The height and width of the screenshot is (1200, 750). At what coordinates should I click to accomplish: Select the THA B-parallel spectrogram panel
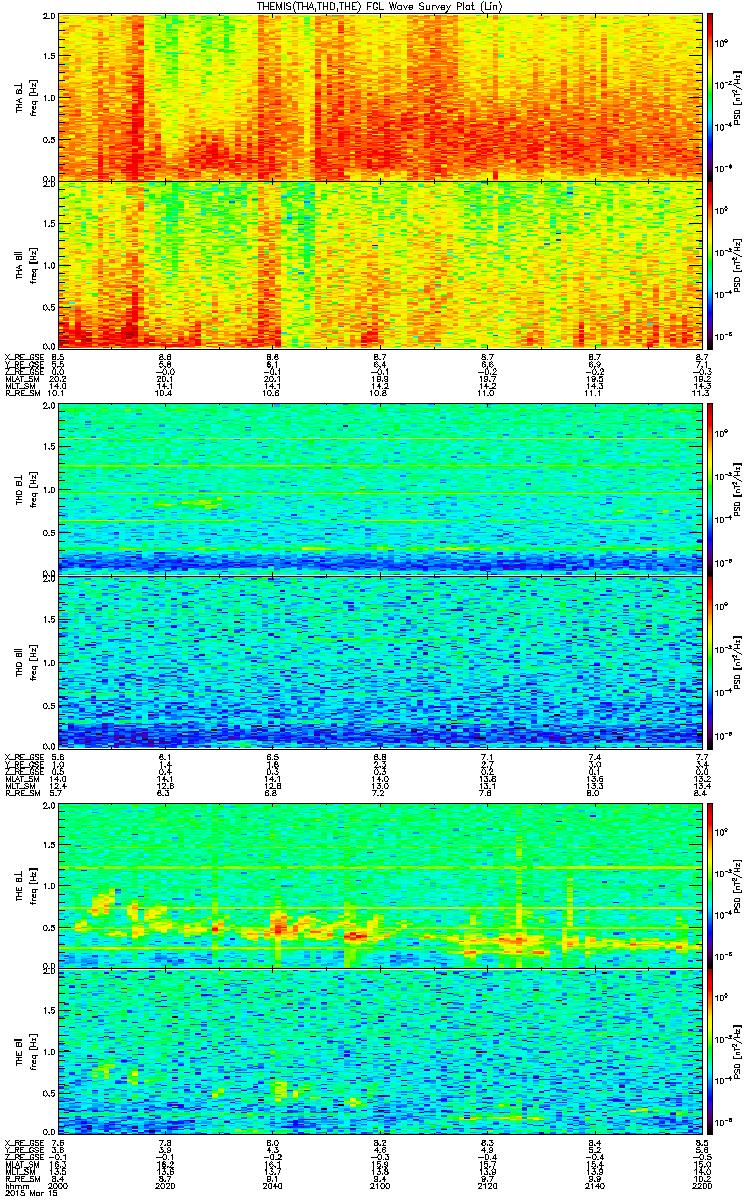380,264
